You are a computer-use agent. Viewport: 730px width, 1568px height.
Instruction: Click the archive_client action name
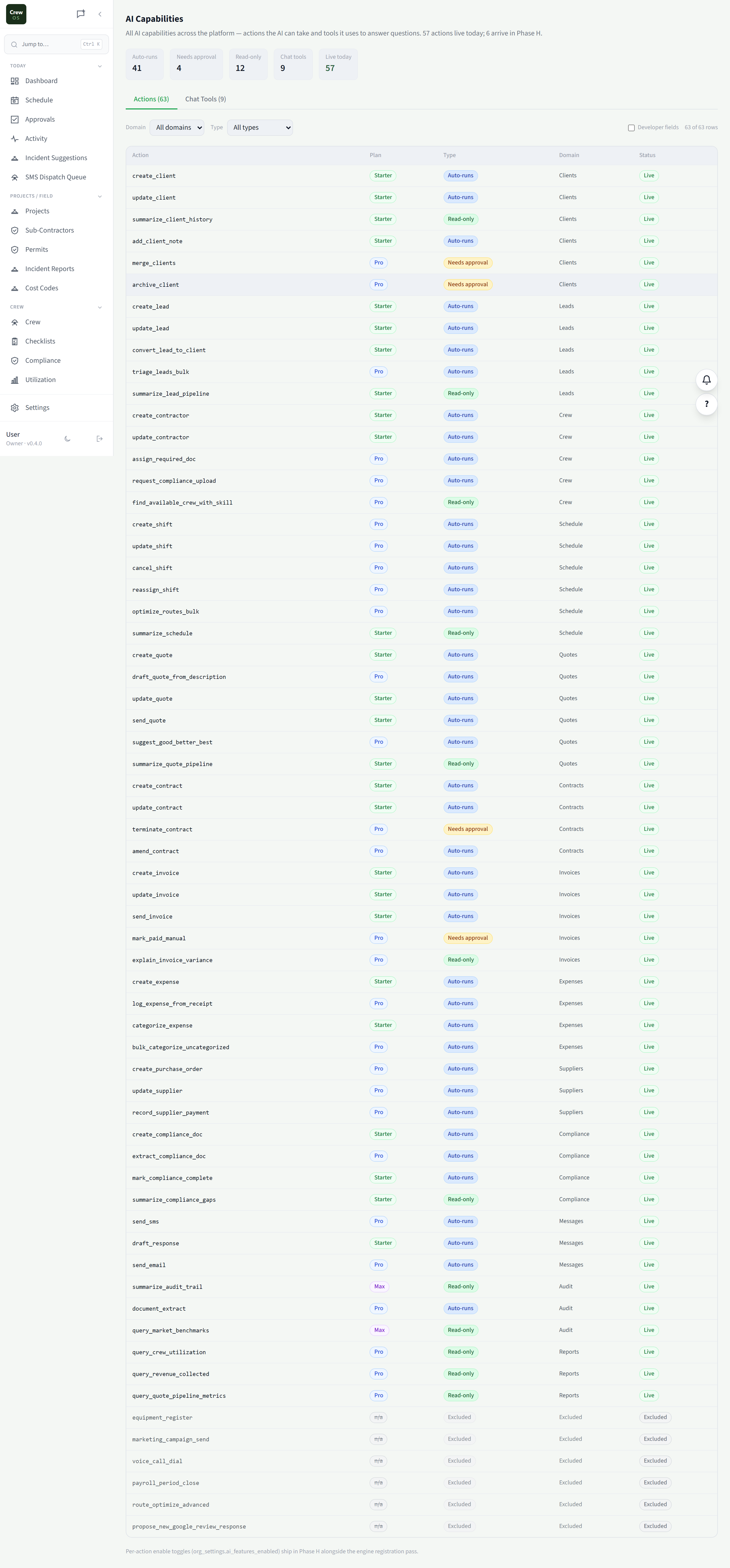pyautogui.click(x=156, y=285)
